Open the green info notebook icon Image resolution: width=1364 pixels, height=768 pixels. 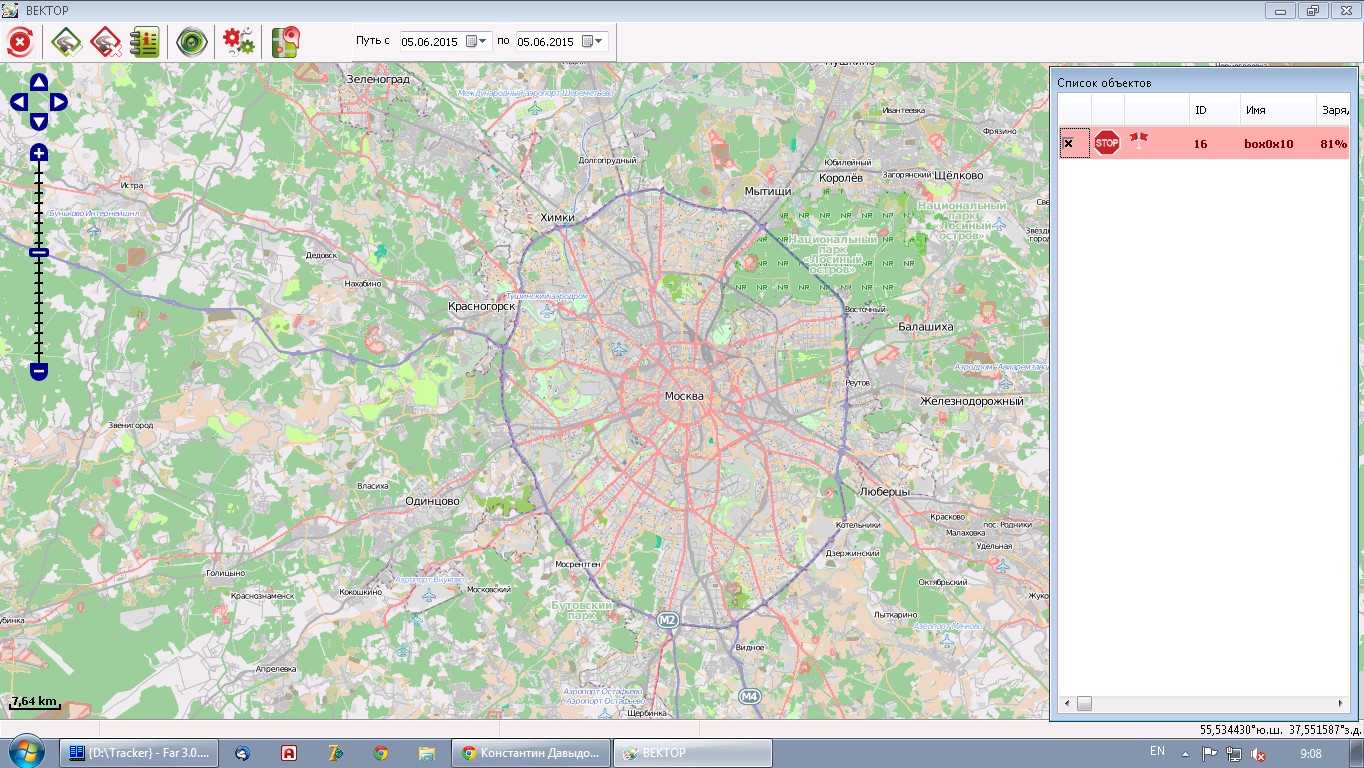pyautogui.click(x=145, y=42)
